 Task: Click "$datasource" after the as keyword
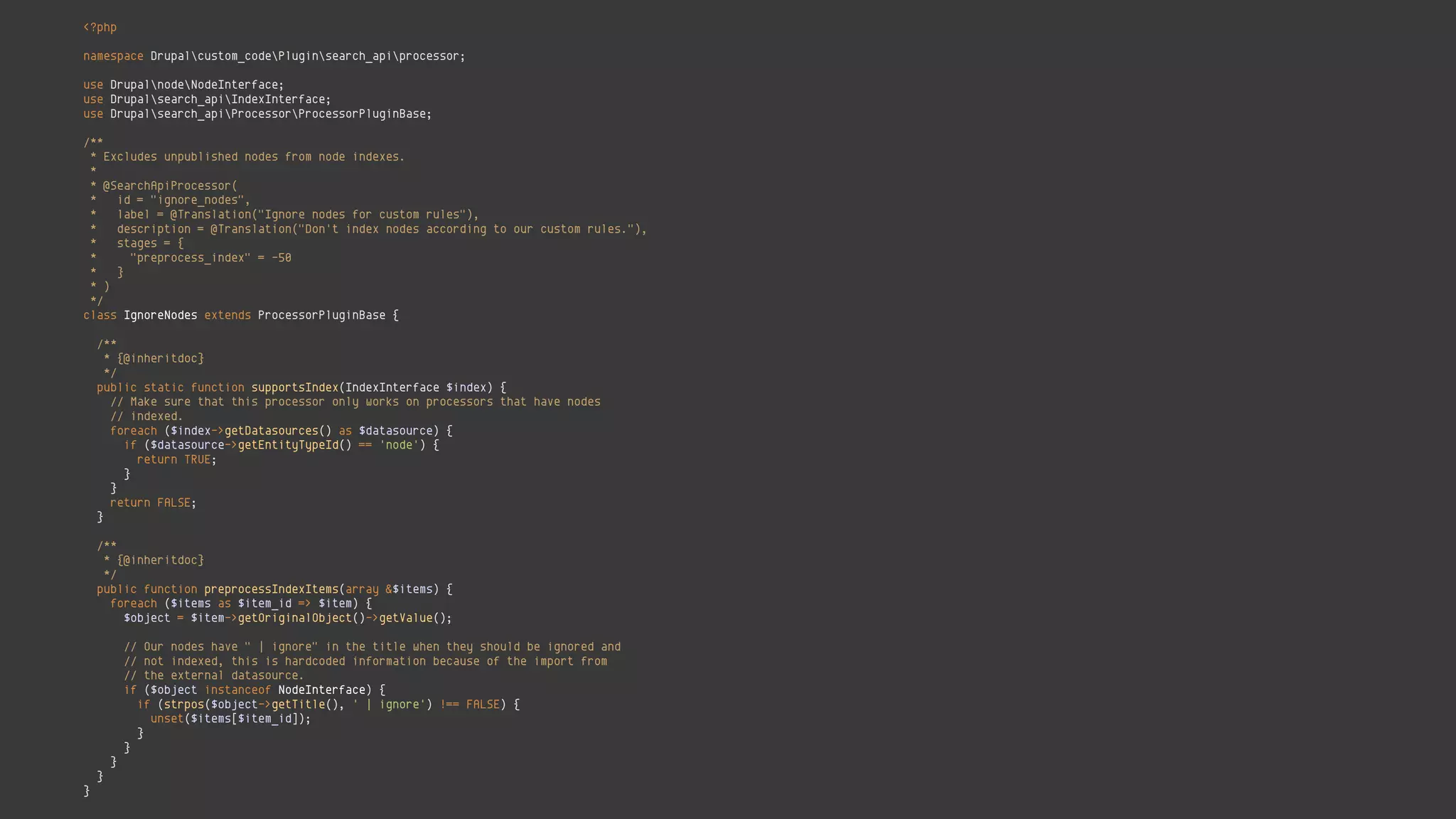(x=395, y=431)
